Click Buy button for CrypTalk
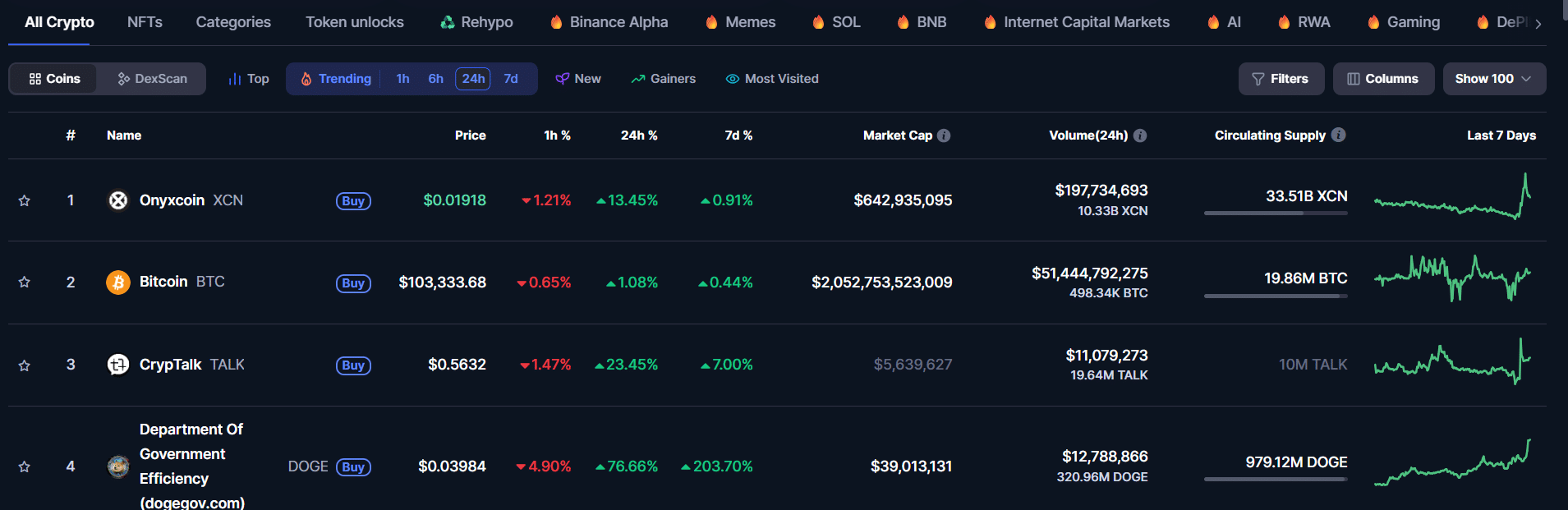This screenshot has width=1568, height=510. (x=353, y=365)
